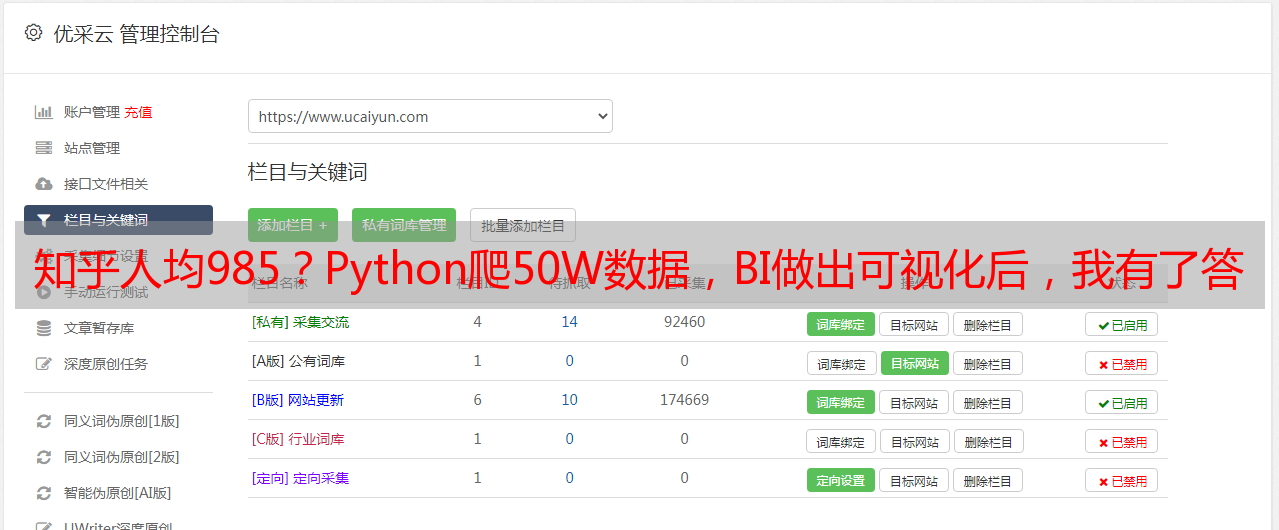Open the [A版] 公有词库 column name
The height and width of the screenshot is (530, 1279).
[298, 361]
